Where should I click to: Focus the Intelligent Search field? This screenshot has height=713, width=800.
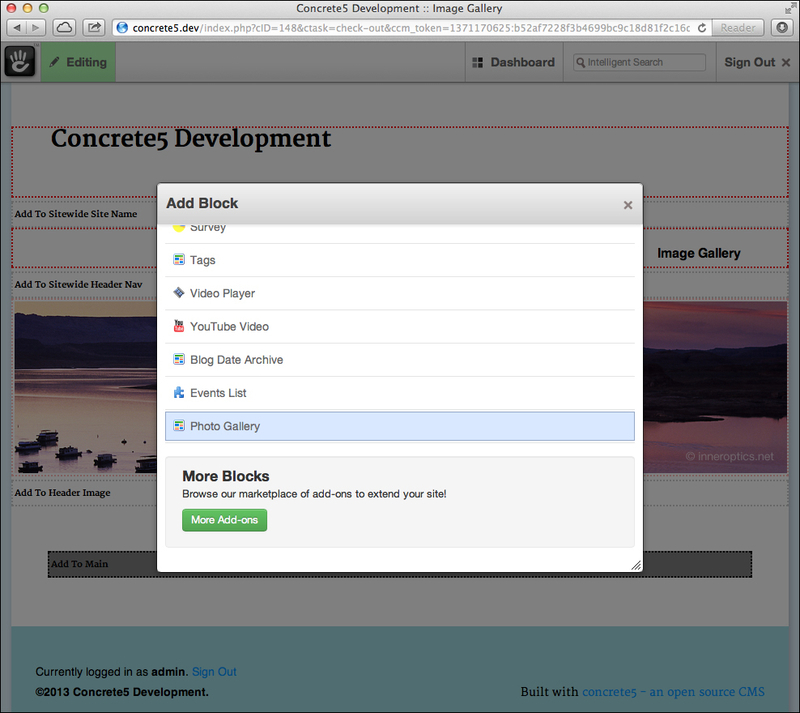pyautogui.click(x=639, y=62)
